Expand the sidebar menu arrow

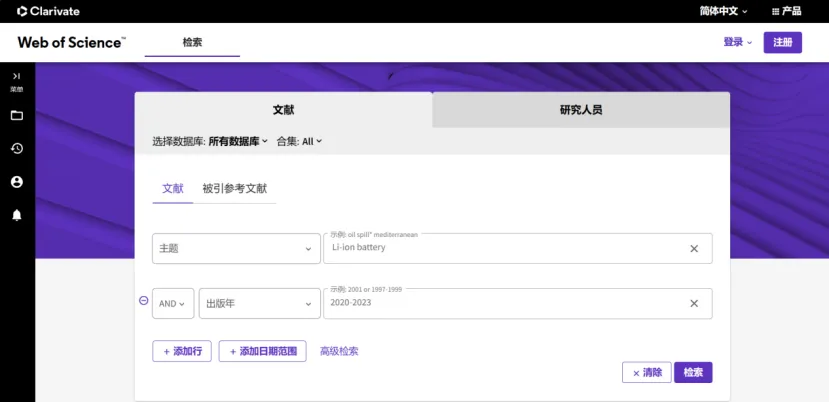pyautogui.click(x=17, y=76)
